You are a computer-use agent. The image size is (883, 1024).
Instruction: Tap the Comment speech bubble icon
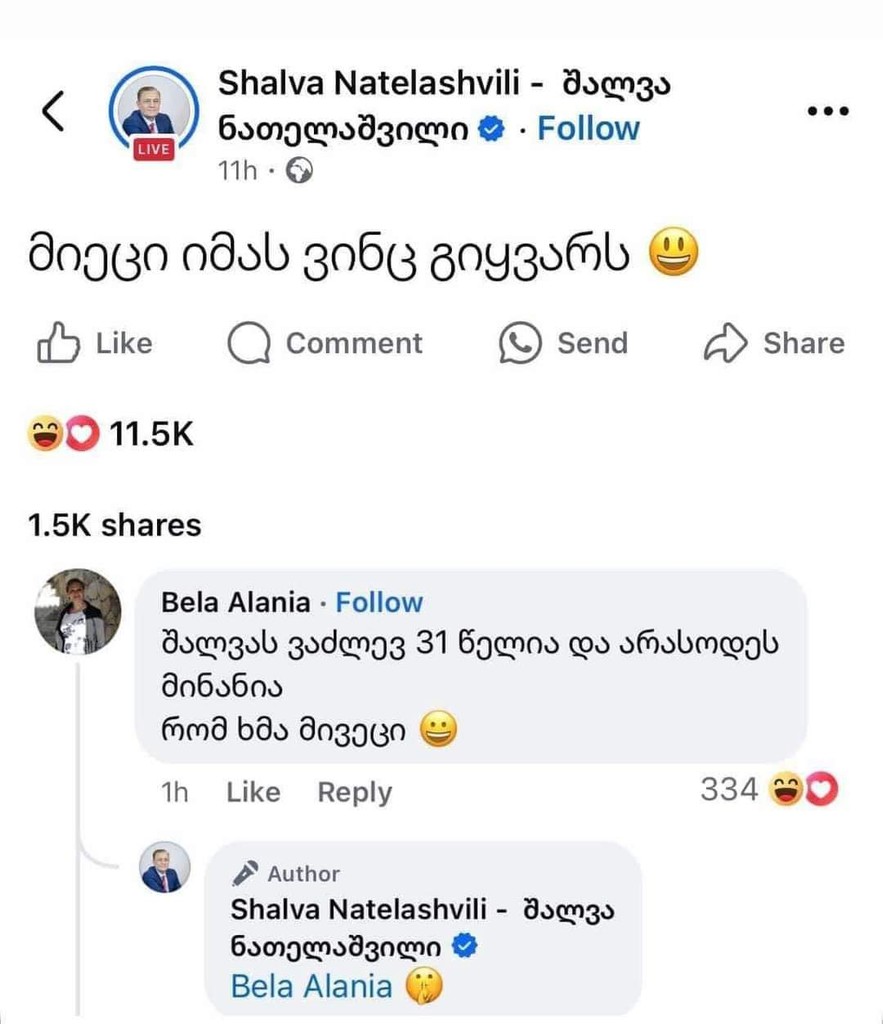249,343
